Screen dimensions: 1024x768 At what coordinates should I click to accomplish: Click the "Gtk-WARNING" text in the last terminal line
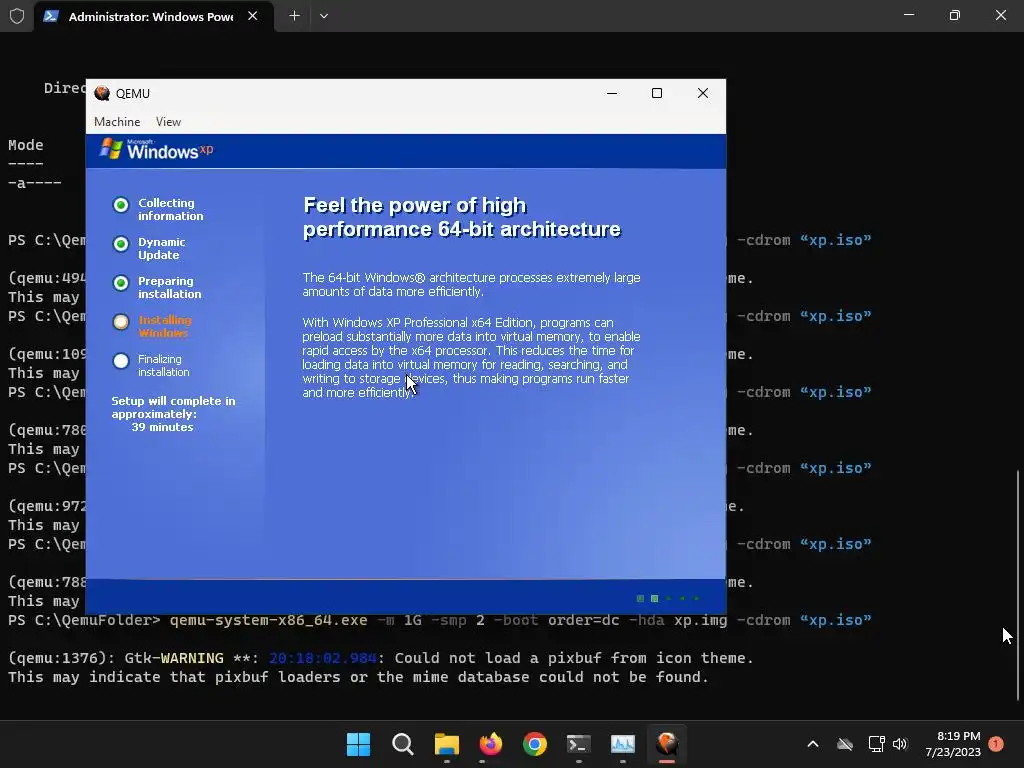(174, 658)
